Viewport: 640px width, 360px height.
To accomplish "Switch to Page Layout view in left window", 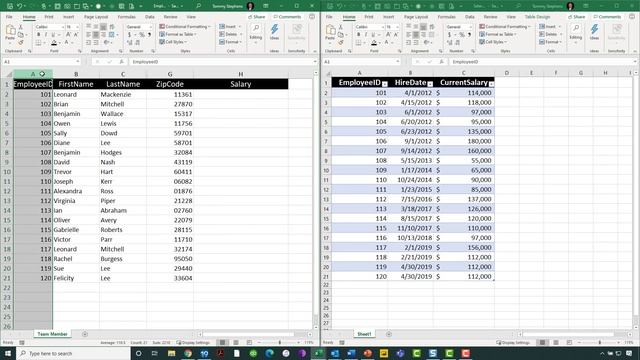I will click(236, 342).
